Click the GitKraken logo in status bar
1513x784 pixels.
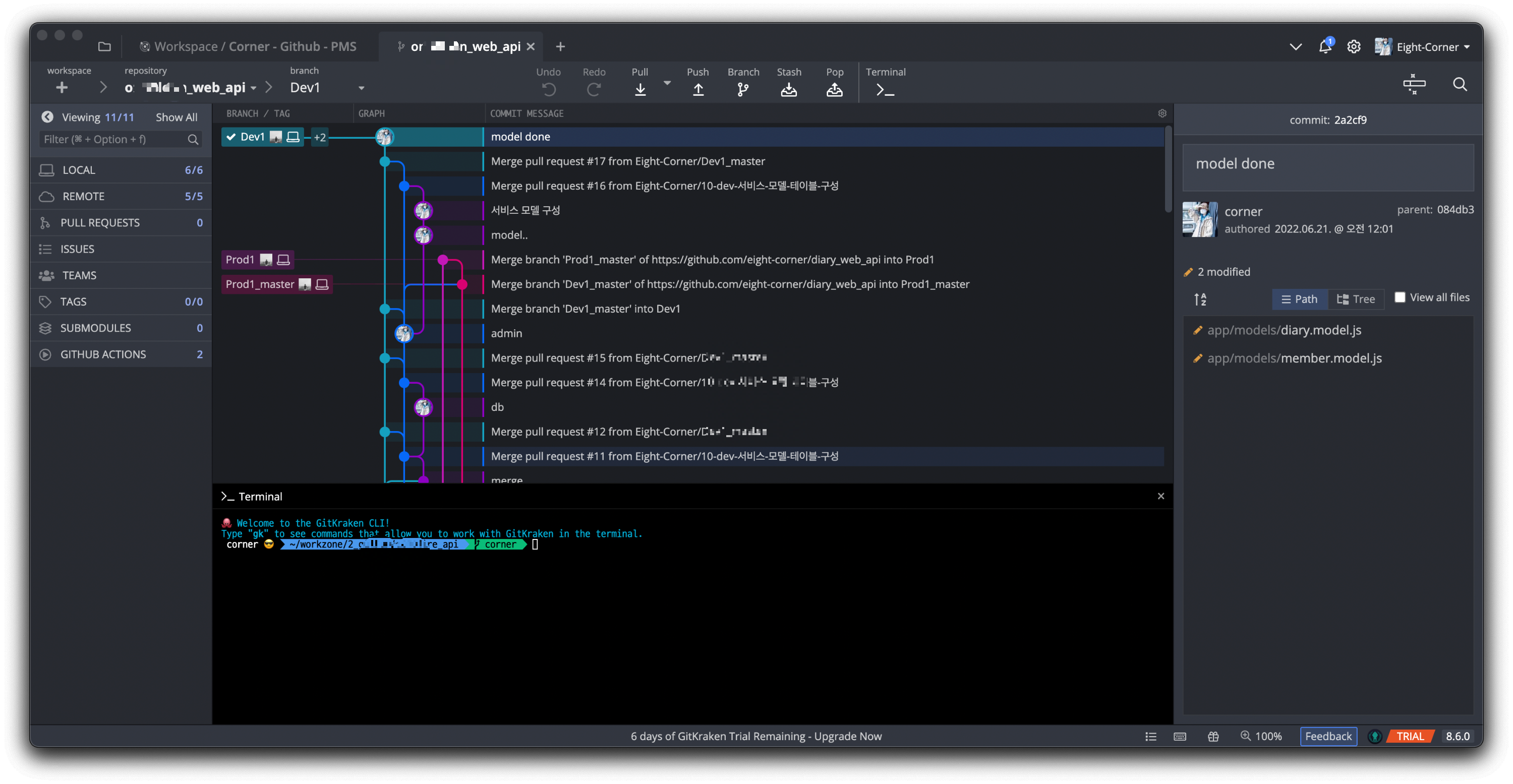click(1374, 737)
